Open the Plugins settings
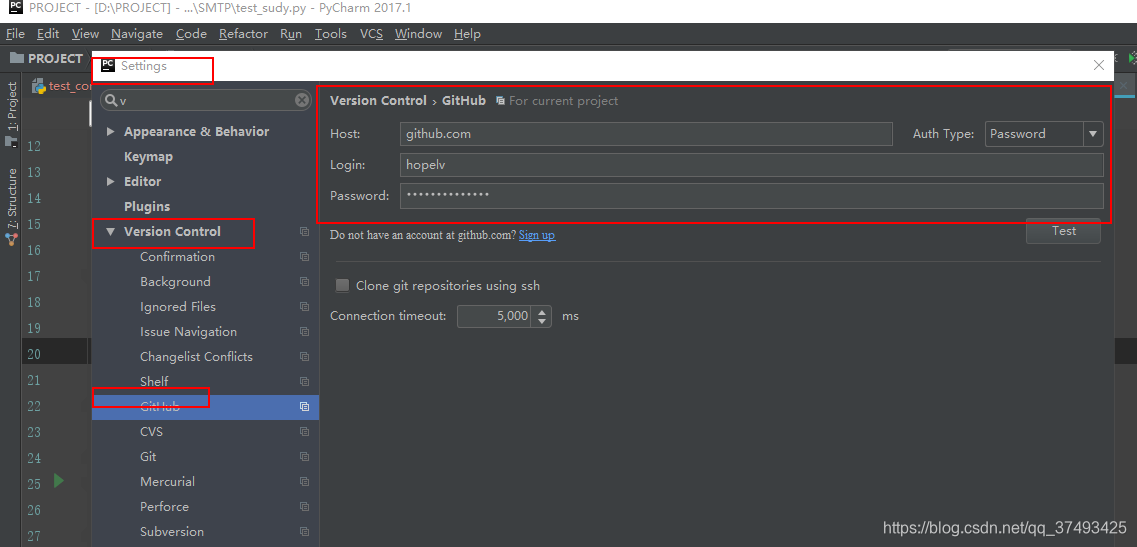The image size is (1137, 547). tap(147, 207)
